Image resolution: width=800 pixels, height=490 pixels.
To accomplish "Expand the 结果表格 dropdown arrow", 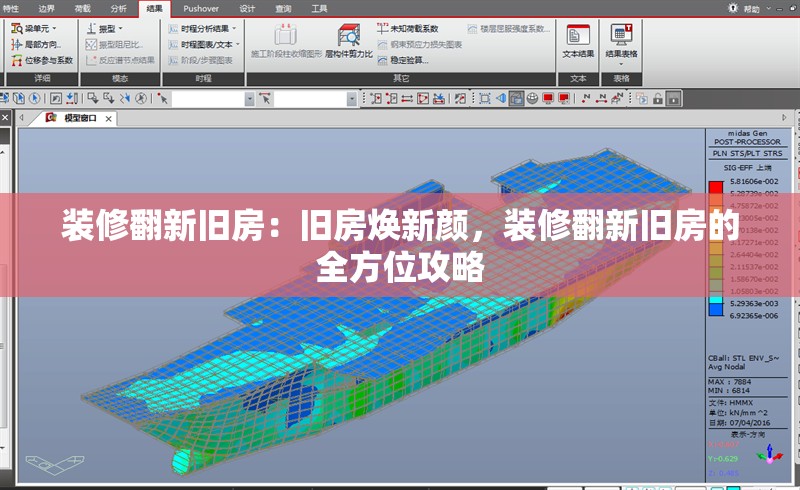I will pyautogui.click(x=621, y=64).
